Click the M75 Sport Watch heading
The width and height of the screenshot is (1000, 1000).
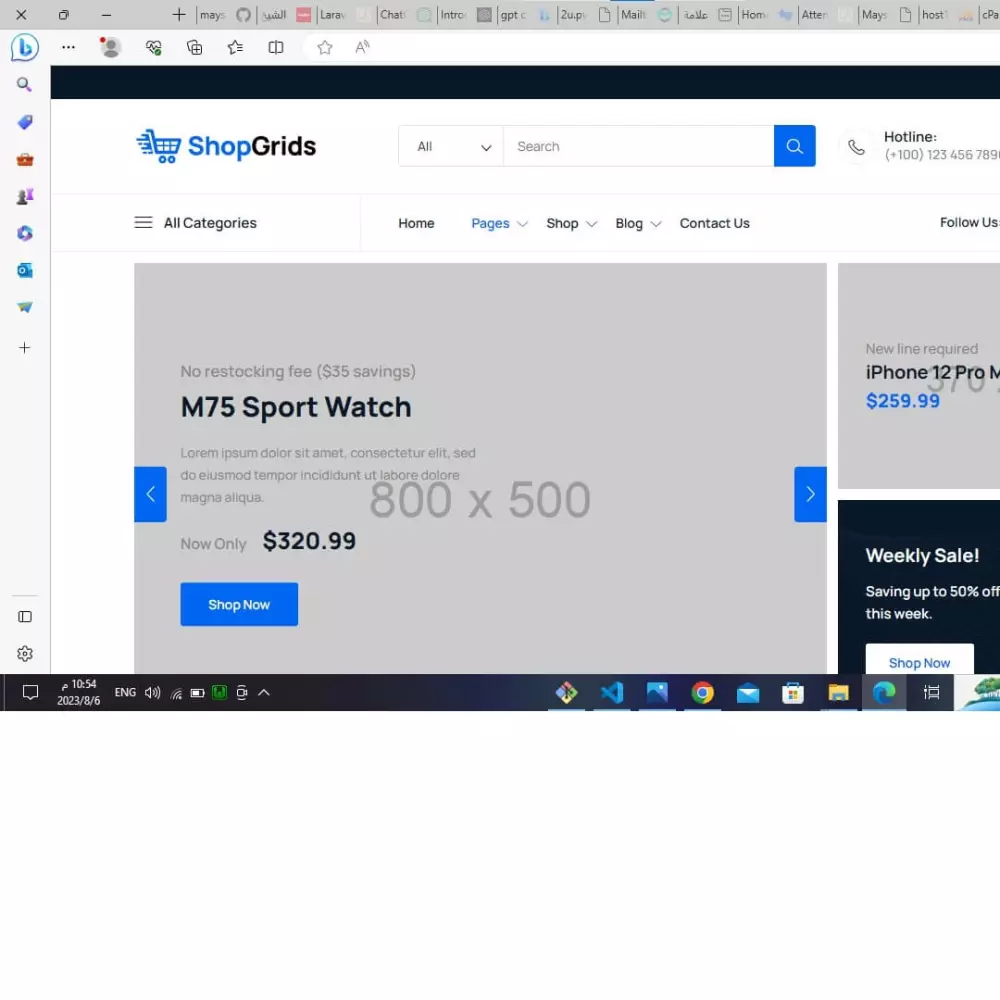(296, 407)
